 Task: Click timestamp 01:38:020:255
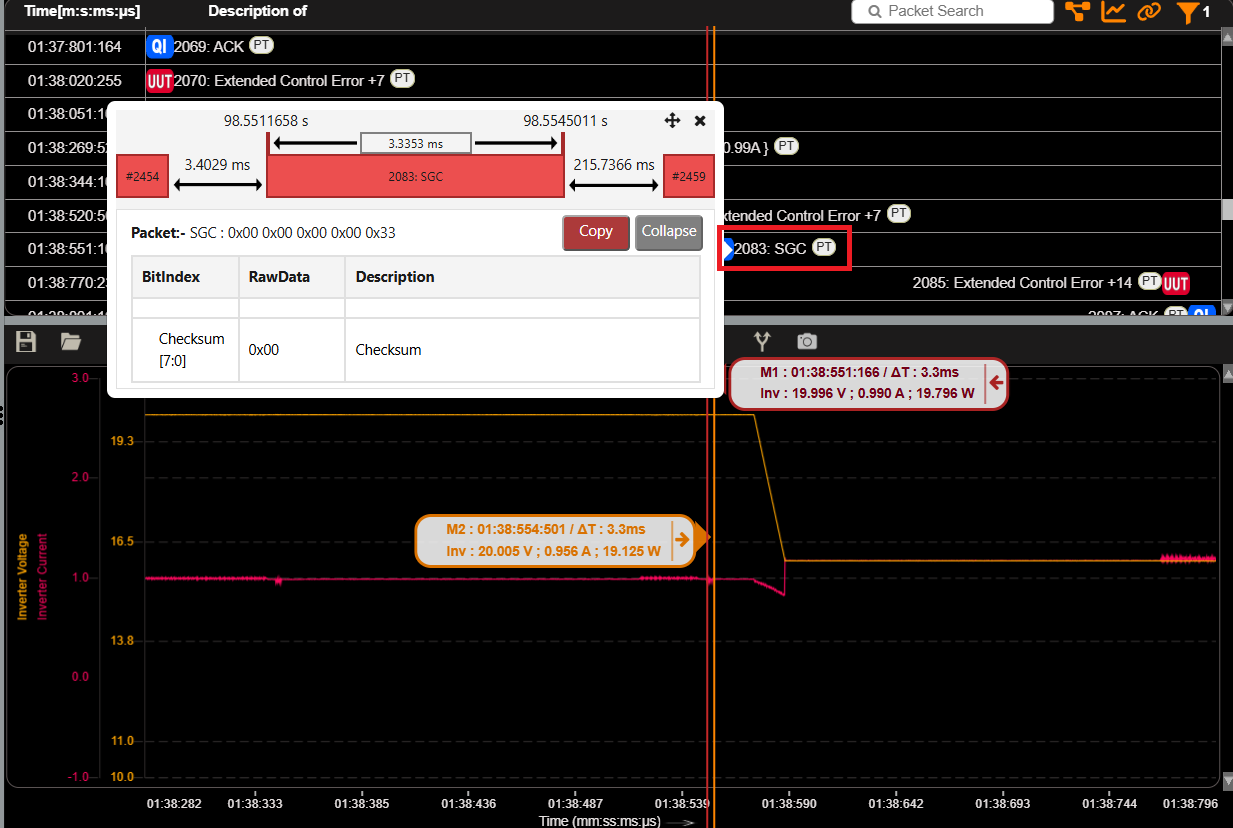[75, 81]
